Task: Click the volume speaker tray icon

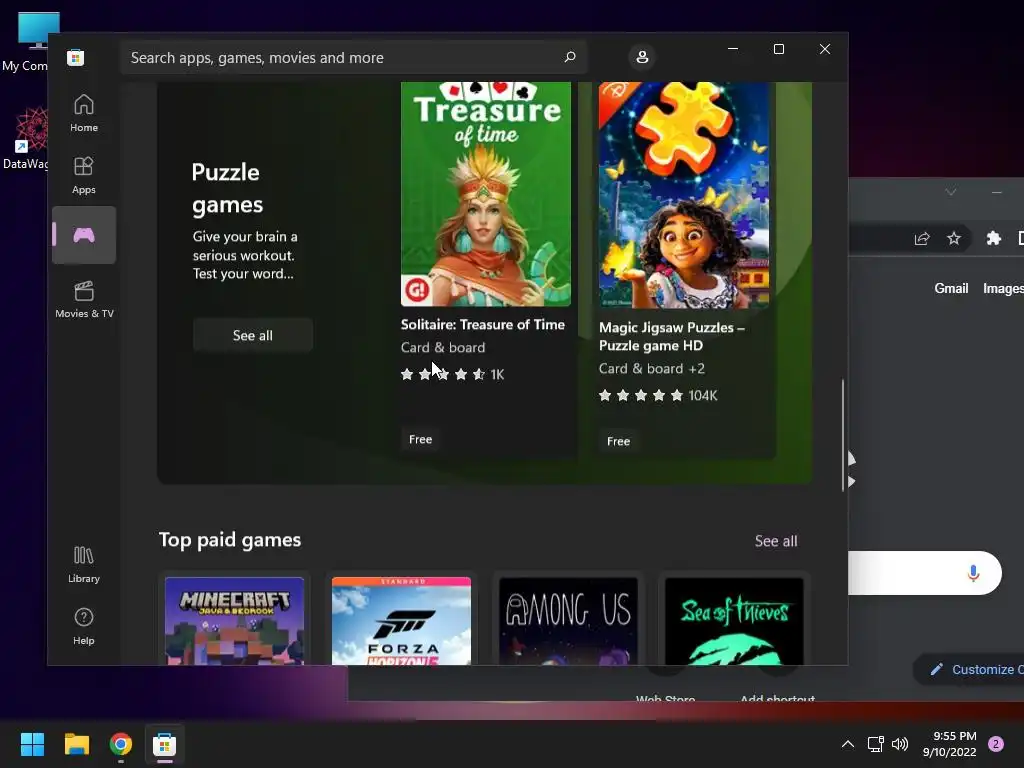Action: [x=900, y=744]
